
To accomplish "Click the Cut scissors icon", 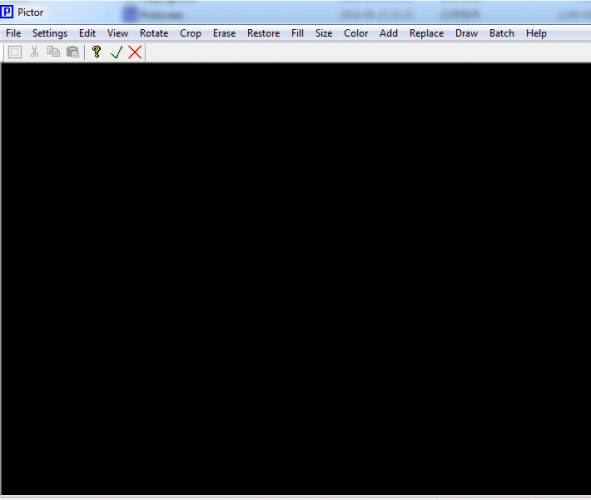I will (x=34, y=52).
